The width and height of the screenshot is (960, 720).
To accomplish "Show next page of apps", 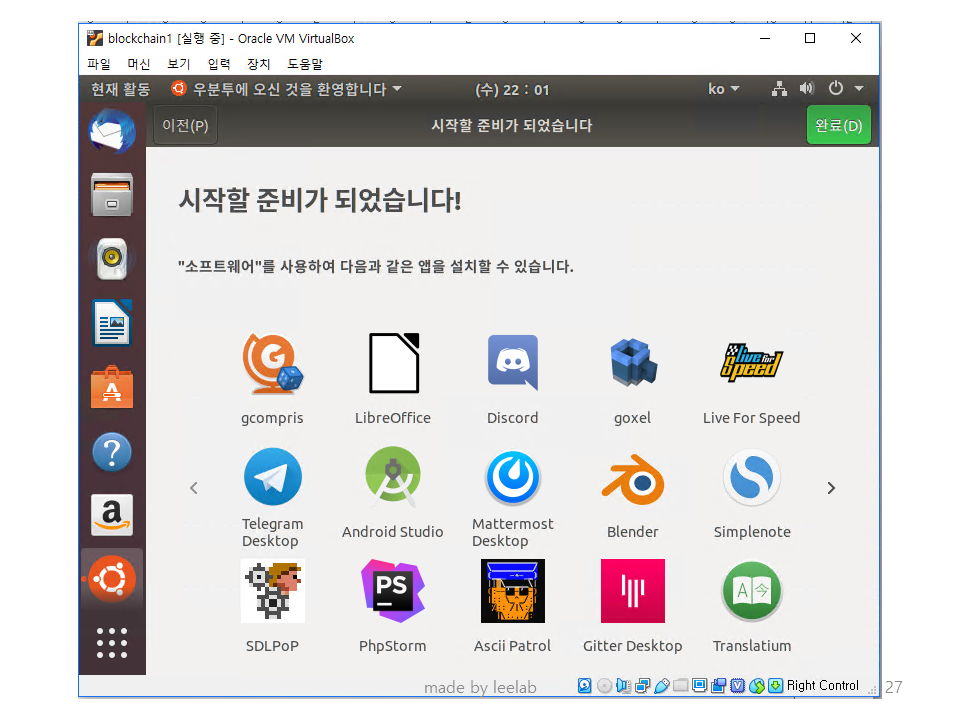I will (x=831, y=488).
